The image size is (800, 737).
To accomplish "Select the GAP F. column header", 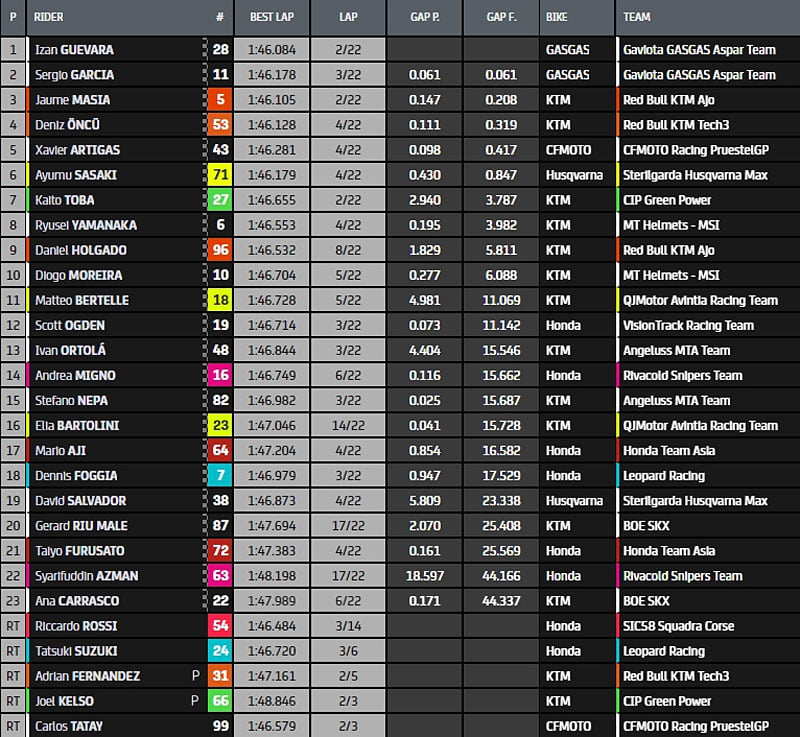I will tap(501, 17).
